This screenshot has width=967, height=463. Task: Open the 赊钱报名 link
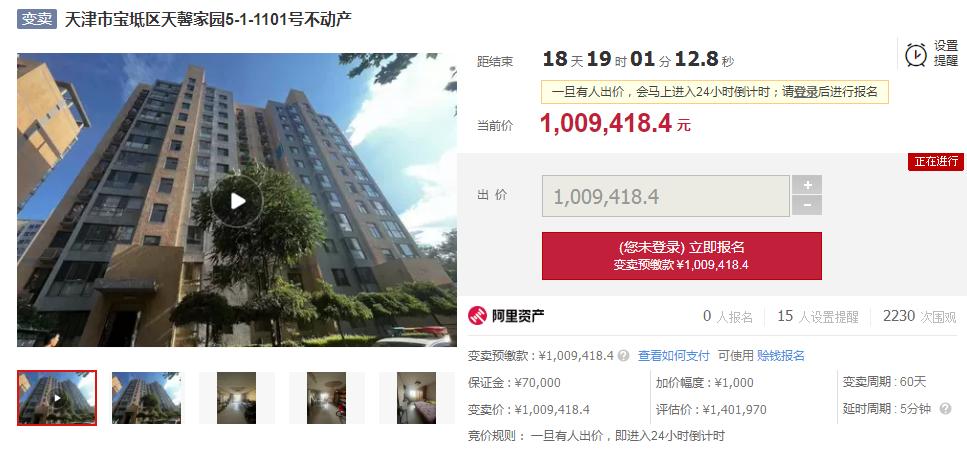pyautogui.click(x=781, y=356)
